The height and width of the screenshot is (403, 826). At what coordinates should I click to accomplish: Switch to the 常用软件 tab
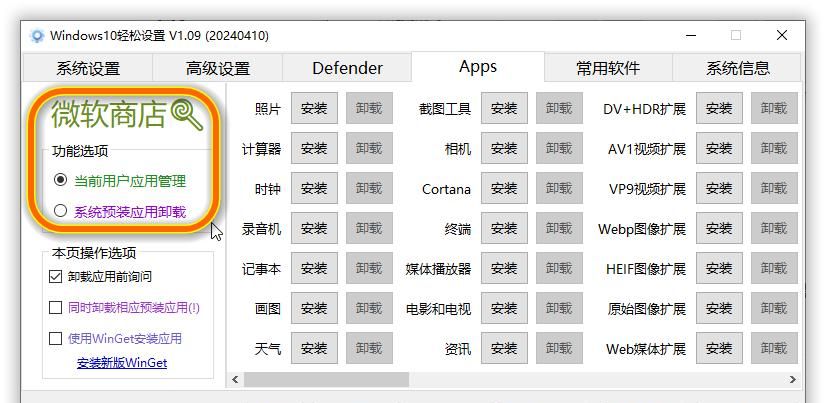click(608, 68)
